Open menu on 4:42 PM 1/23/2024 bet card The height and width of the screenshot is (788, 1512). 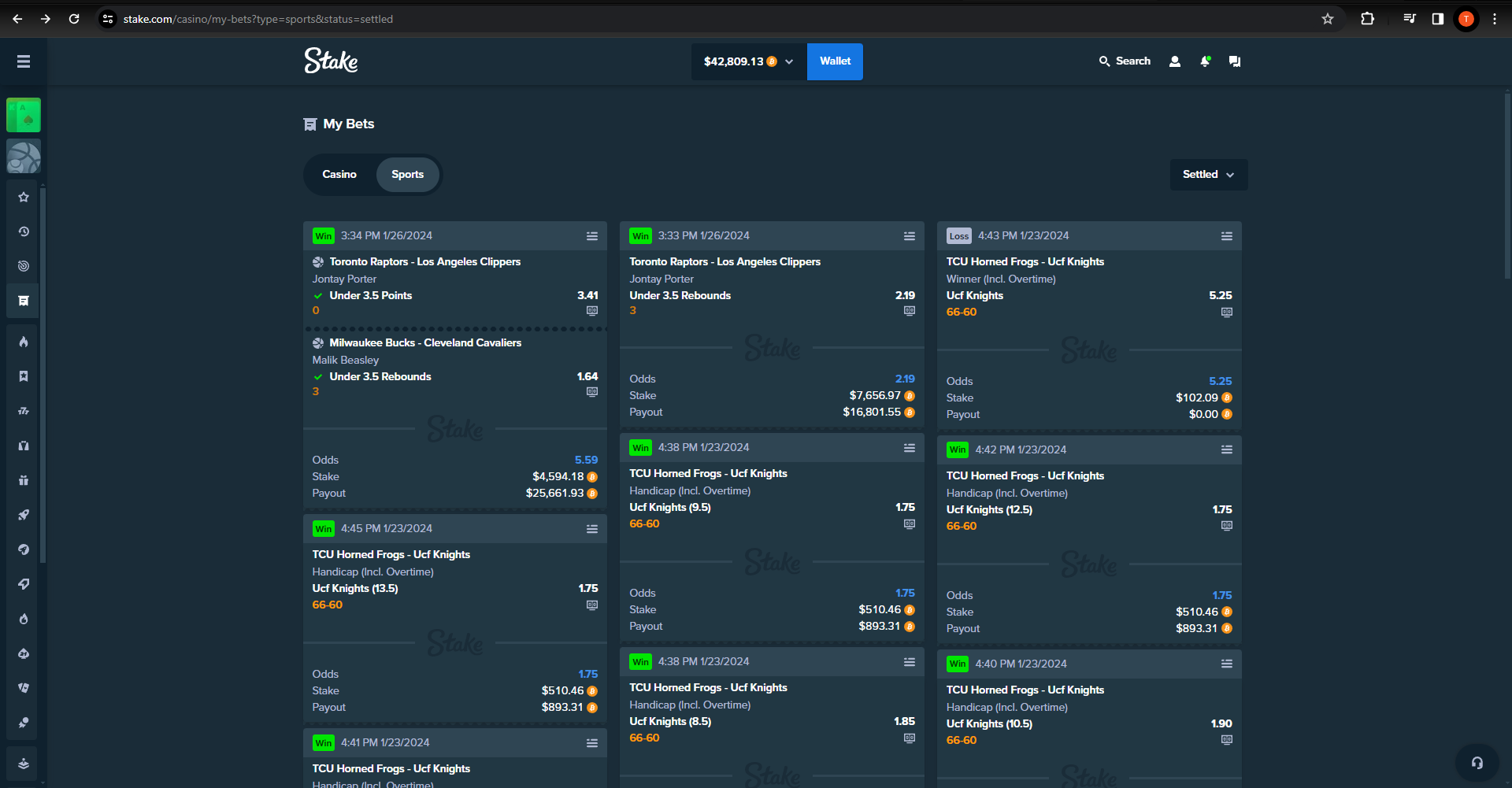tap(1227, 449)
